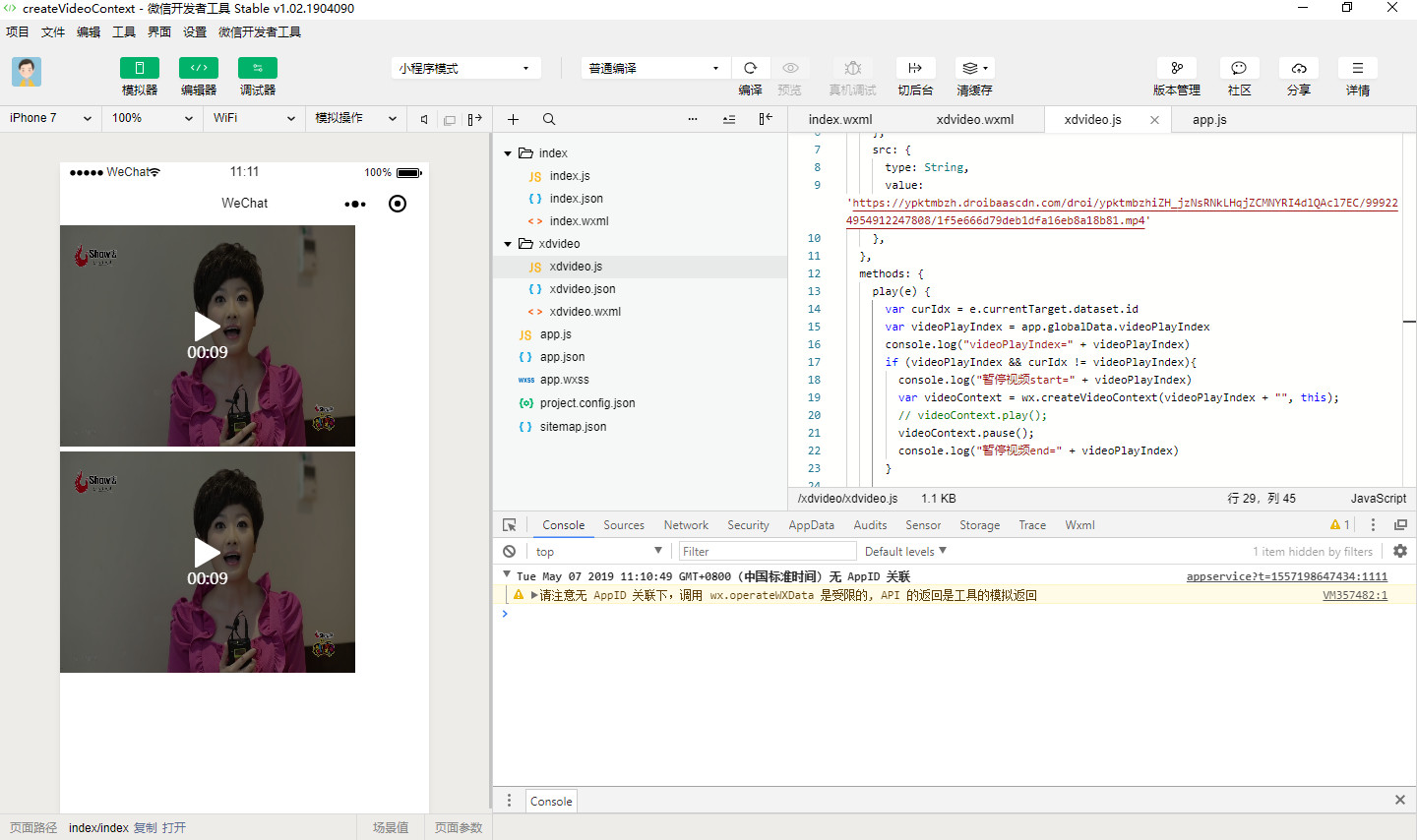Play the first video in simulator
Image resolution: width=1417 pixels, height=840 pixels.
click(207, 327)
